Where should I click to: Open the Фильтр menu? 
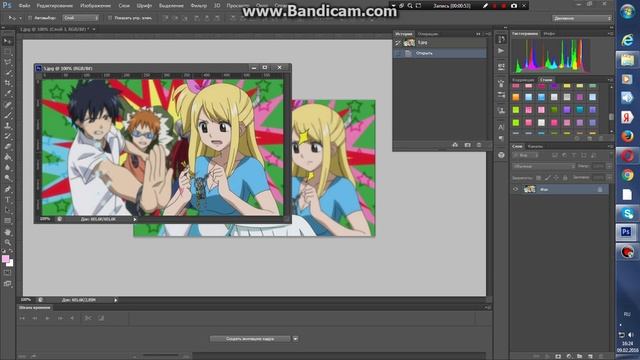tap(199, 6)
